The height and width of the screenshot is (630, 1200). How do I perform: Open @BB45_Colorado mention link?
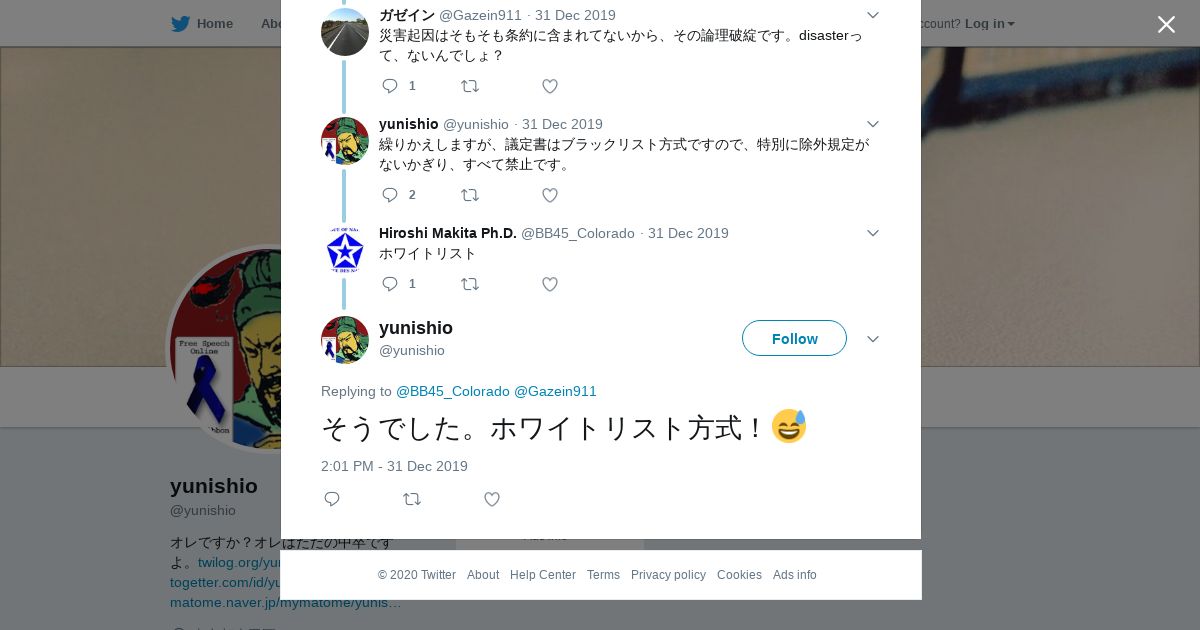[x=453, y=391]
